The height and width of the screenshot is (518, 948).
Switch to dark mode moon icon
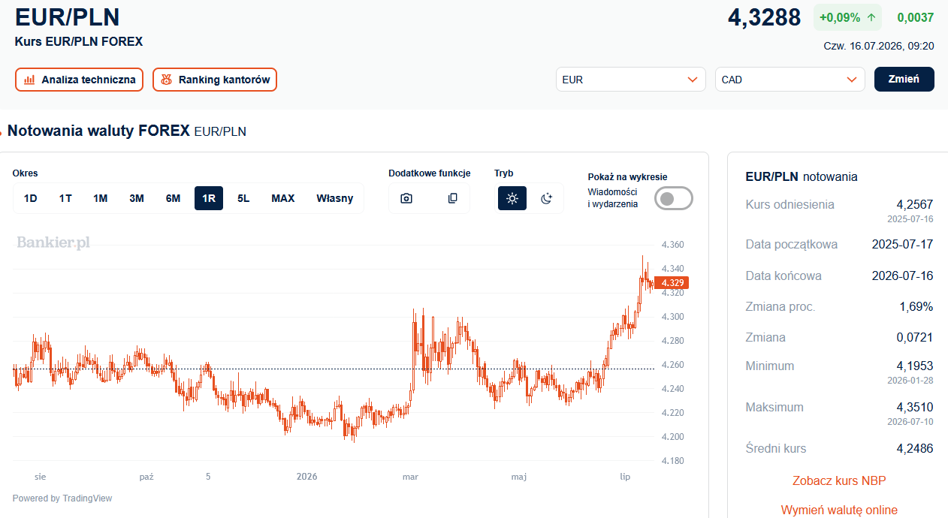(x=547, y=198)
